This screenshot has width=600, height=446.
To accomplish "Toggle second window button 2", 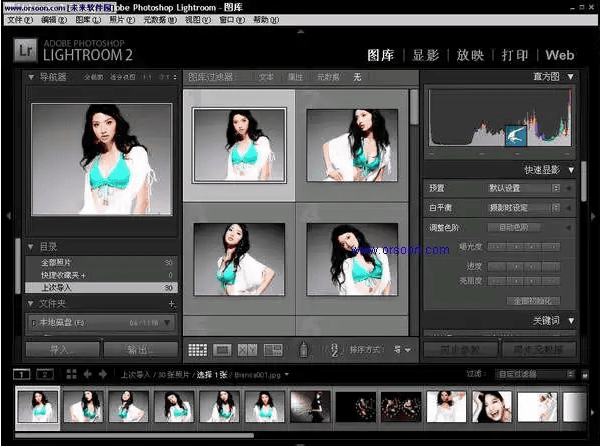I will tap(45, 374).
